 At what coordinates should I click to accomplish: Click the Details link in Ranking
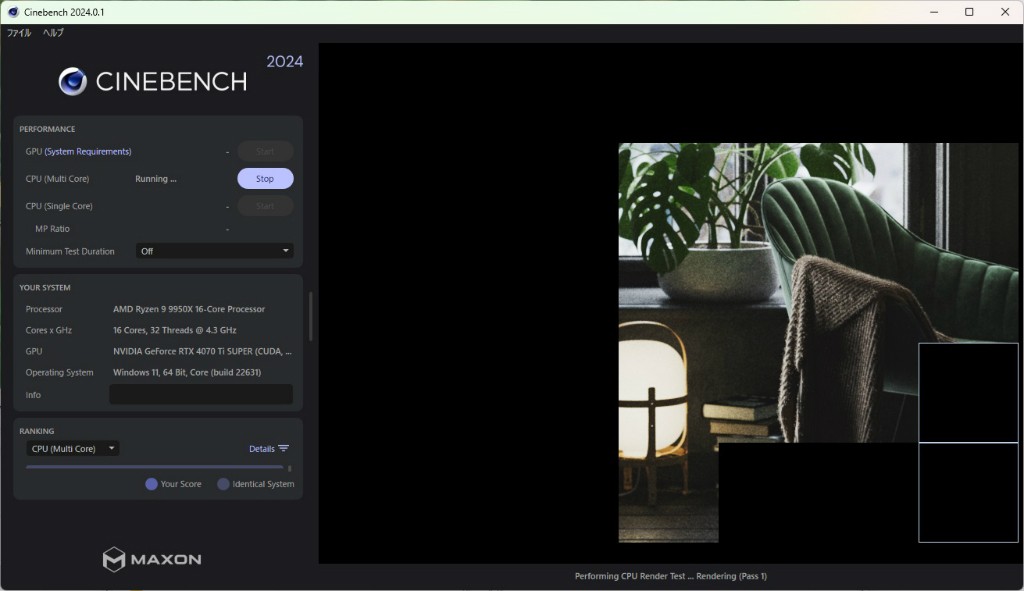tap(262, 449)
